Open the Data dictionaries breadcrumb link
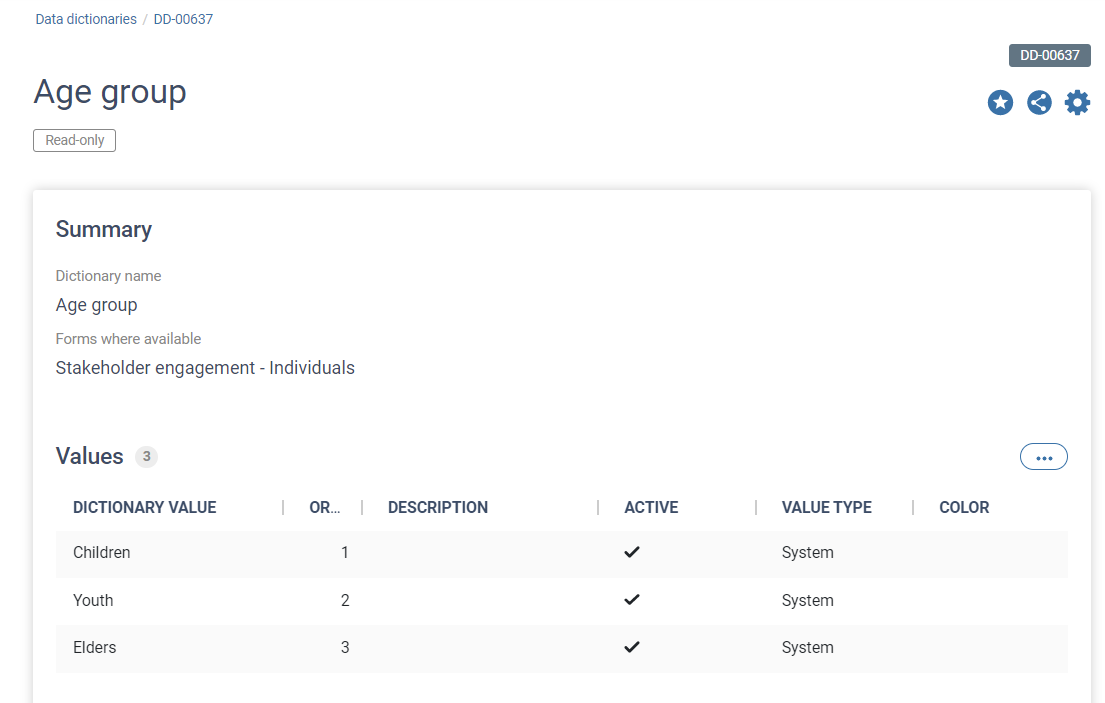The width and height of the screenshot is (1105, 703). [85, 18]
